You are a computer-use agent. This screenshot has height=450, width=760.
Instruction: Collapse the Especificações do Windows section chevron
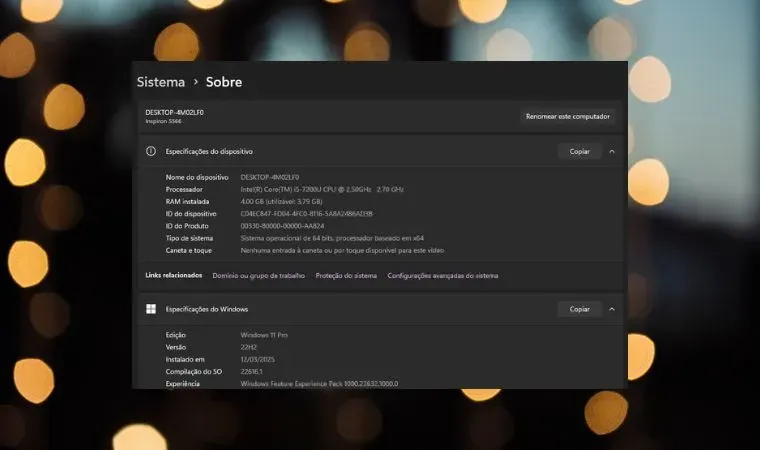coord(612,309)
